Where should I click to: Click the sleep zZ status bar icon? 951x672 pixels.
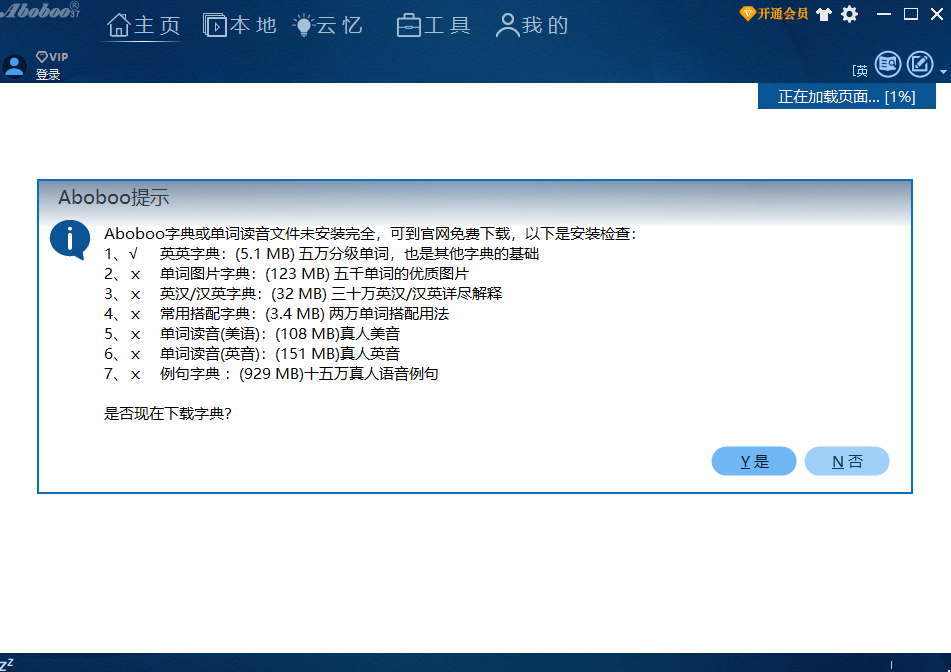(7, 664)
